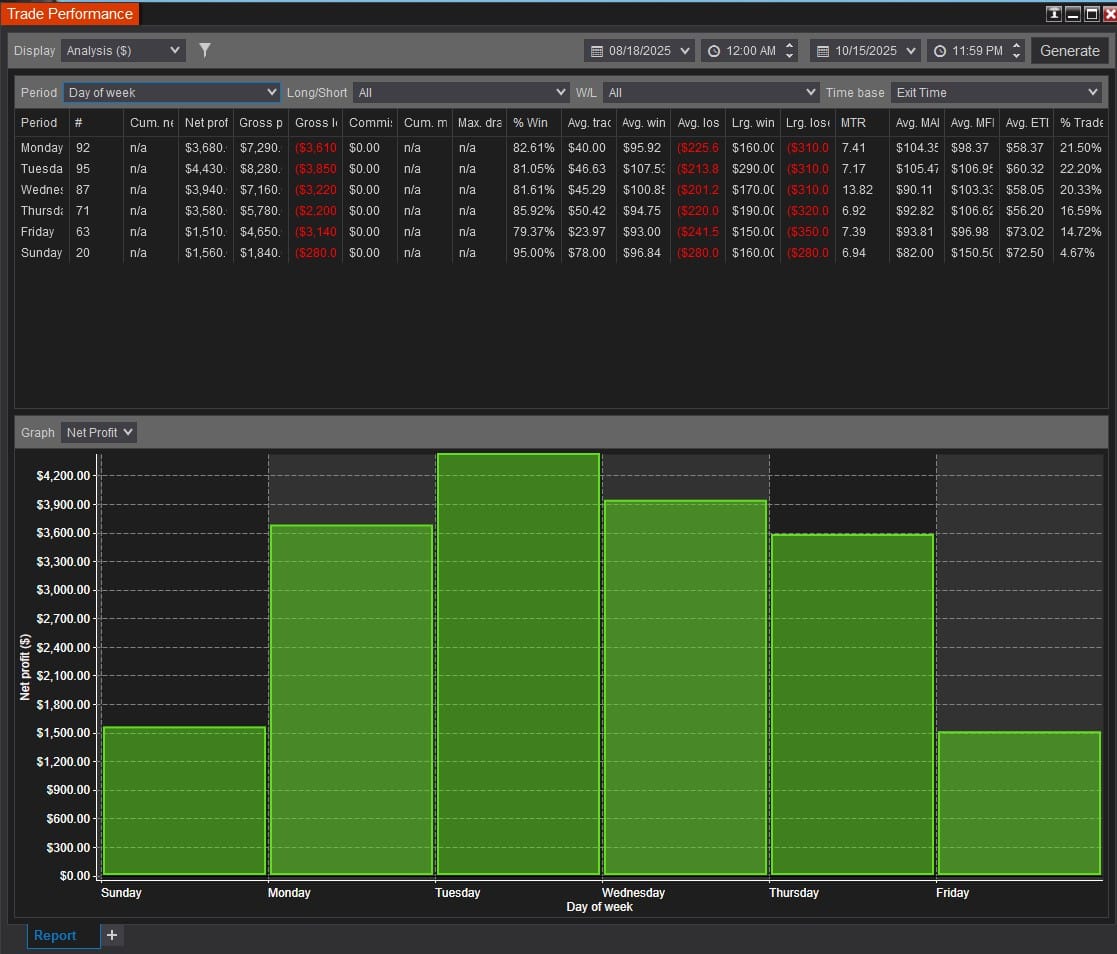Adjust the 11:59 PM end time stepper

tap(1016, 50)
